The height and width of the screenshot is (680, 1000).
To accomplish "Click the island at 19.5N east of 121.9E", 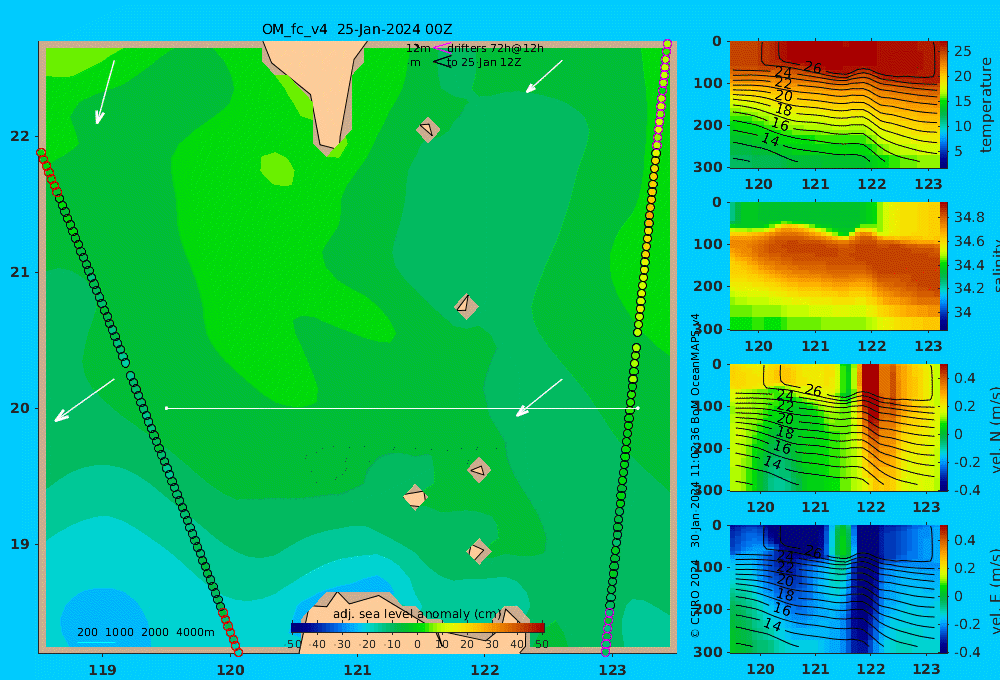I will (x=479, y=470).
